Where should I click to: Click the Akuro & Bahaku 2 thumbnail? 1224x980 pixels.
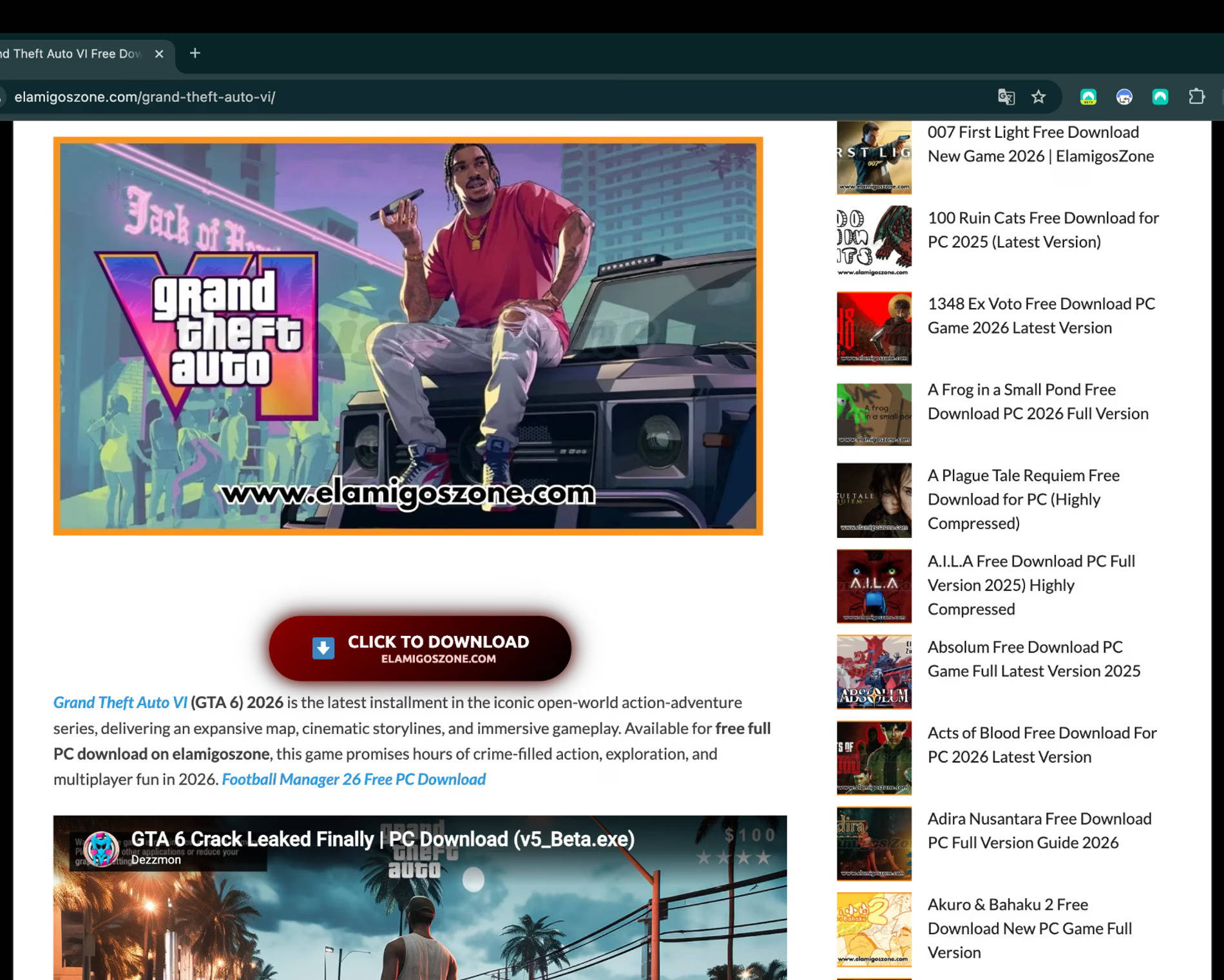874,929
